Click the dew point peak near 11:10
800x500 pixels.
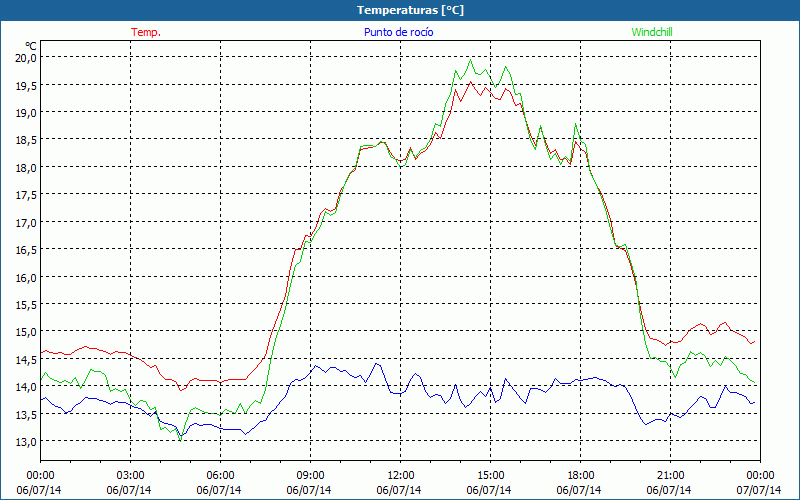pos(377,364)
